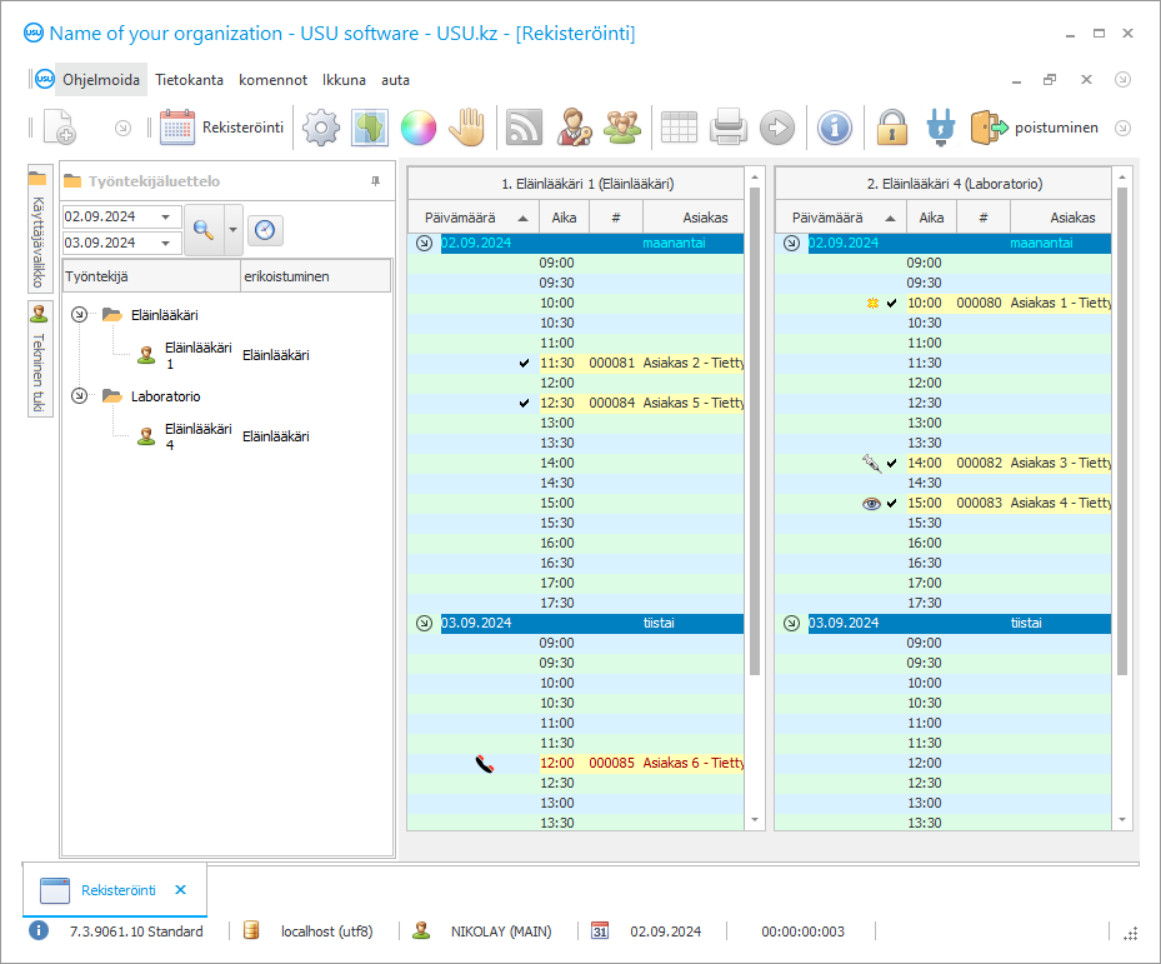Click the new document icon in the toolbar
Image resolution: width=1161 pixels, height=964 pixels.
tap(59, 127)
